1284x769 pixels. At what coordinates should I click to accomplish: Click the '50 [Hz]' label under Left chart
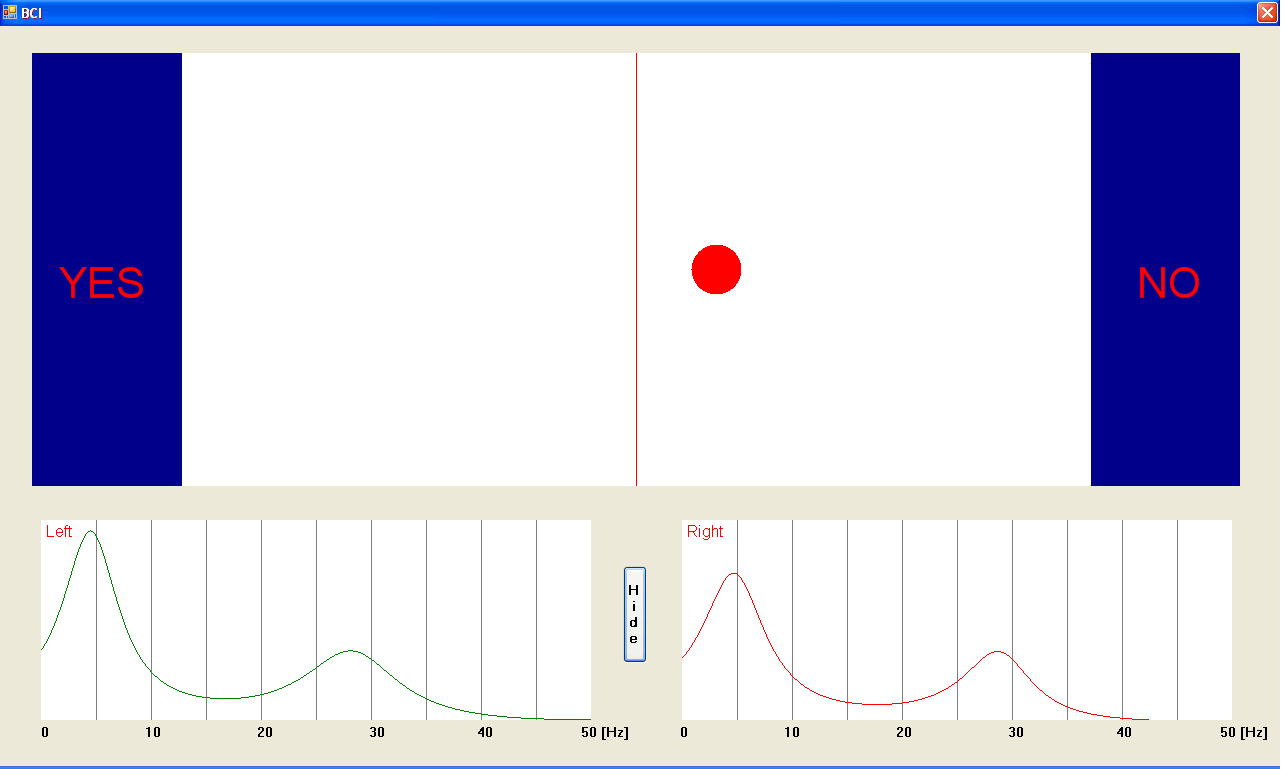click(x=604, y=733)
